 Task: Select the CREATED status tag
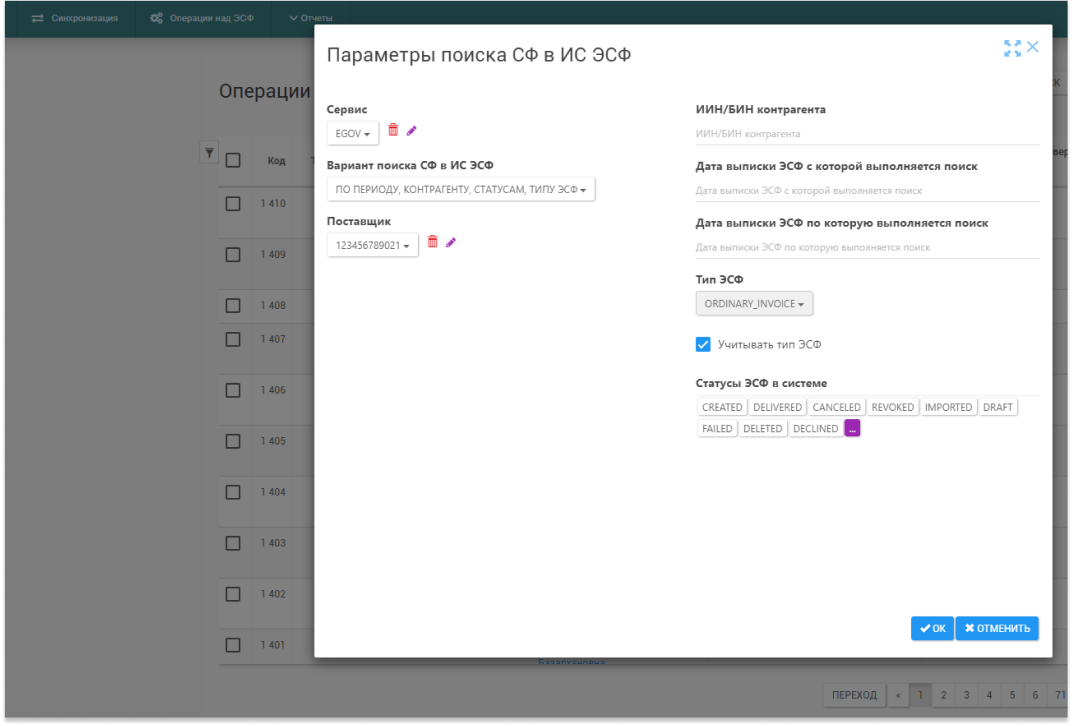coord(722,407)
